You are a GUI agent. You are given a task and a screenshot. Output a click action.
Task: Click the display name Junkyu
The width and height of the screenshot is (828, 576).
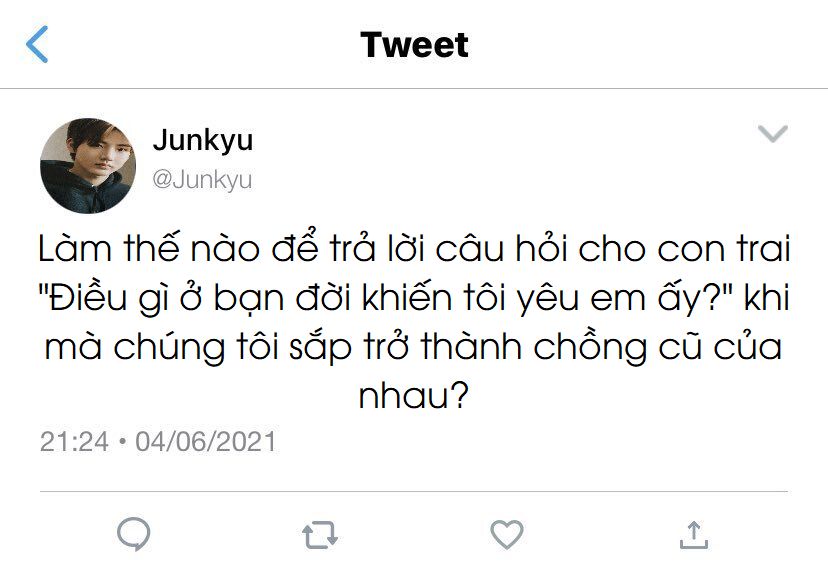click(x=203, y=141)
